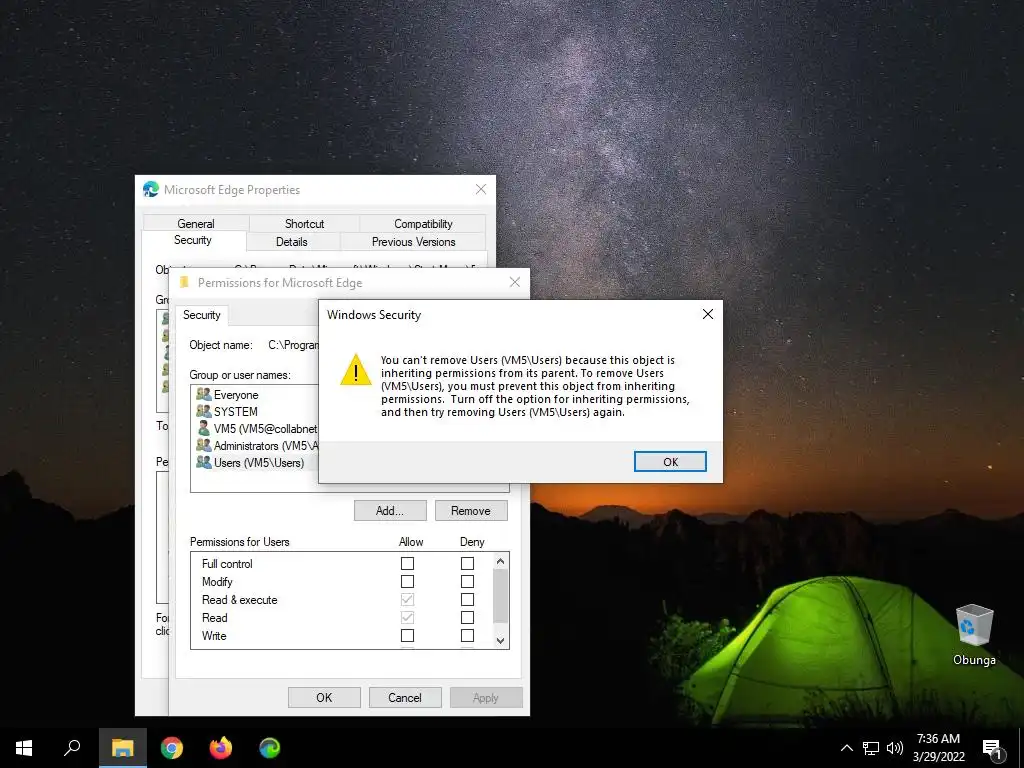Check Allow for Full control
The height and width of the screenshot is (768, 1024).
[408, 563]
